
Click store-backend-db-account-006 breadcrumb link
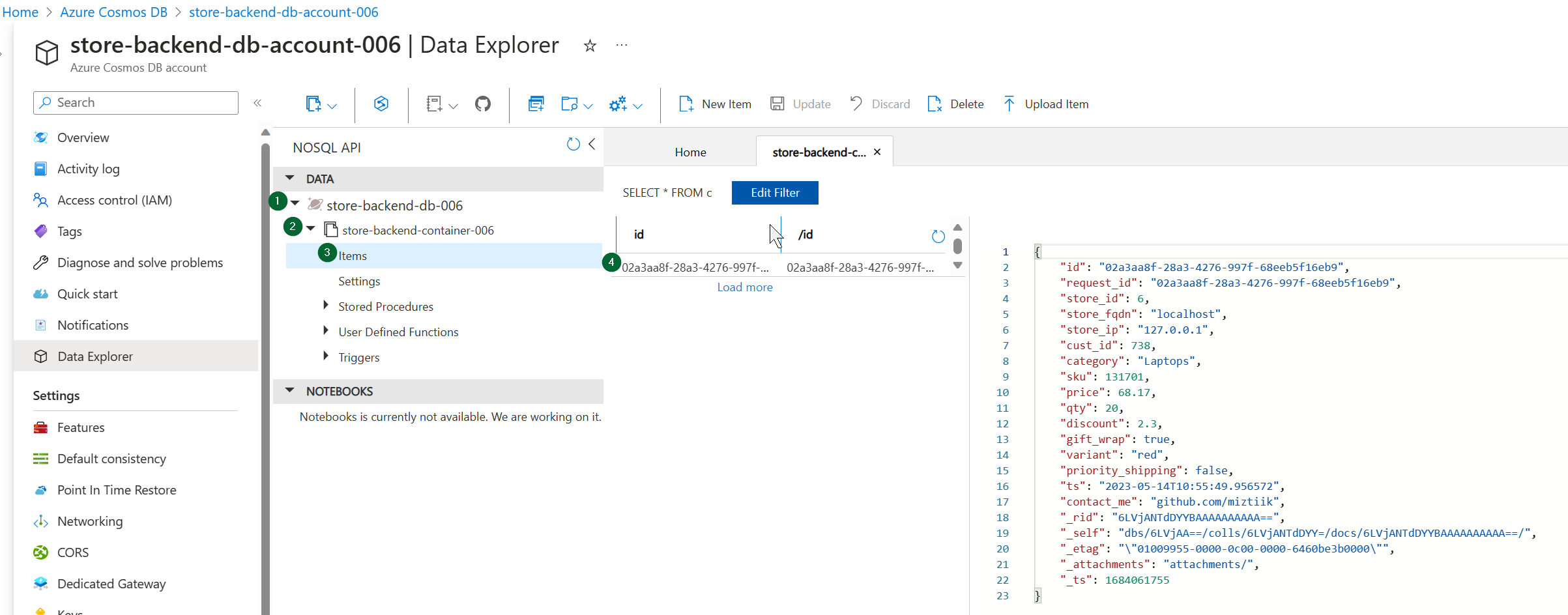[283, 12]
